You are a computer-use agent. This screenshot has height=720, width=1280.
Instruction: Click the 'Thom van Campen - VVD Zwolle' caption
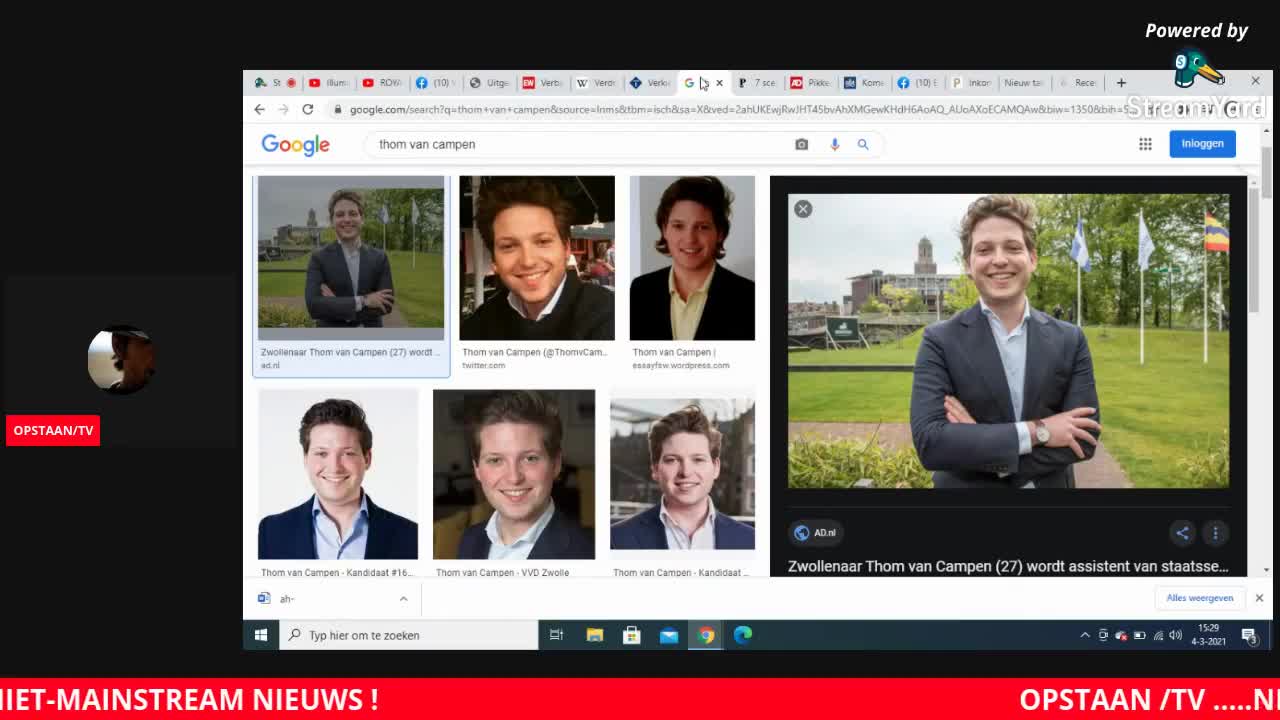(502, 573)
